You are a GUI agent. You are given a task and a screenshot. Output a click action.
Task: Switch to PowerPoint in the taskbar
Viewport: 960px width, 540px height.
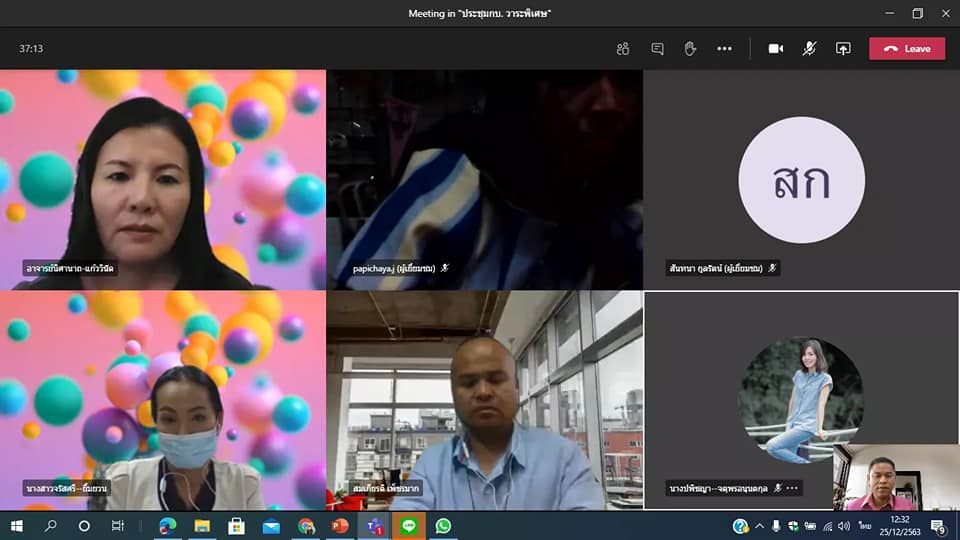[340, 525]
